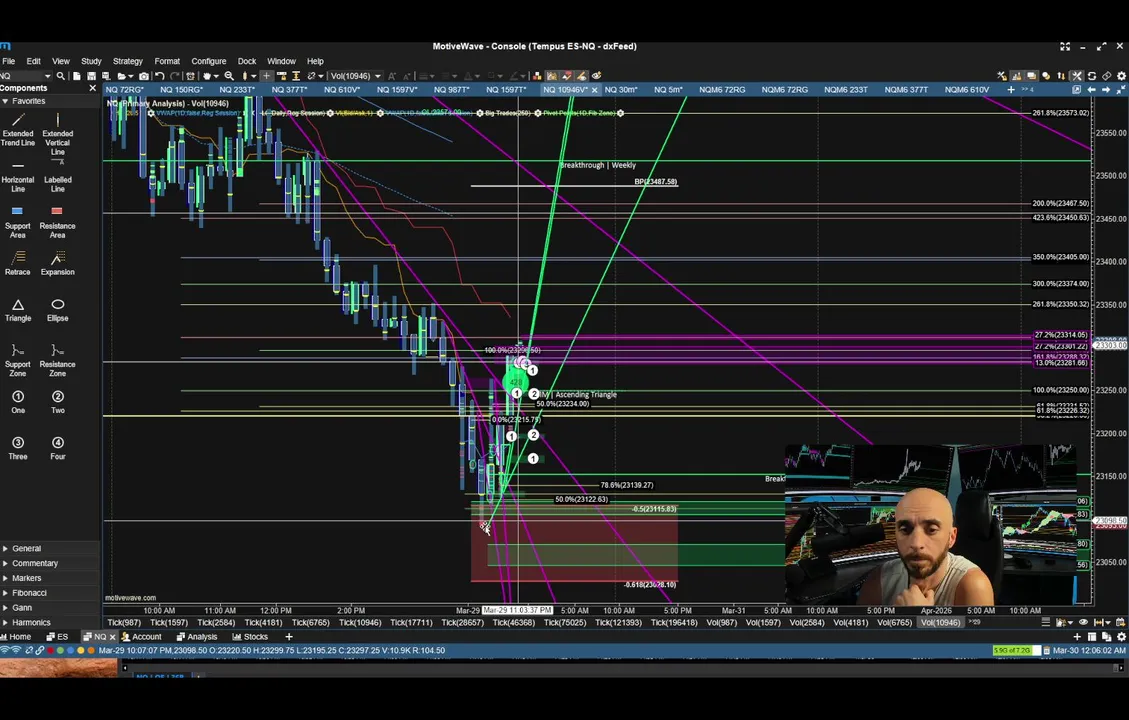The height and width of the screenshot is (720, 1129).
Task: Click the refresh icon in top-right toolbar
Action: tap(1092, 76)
